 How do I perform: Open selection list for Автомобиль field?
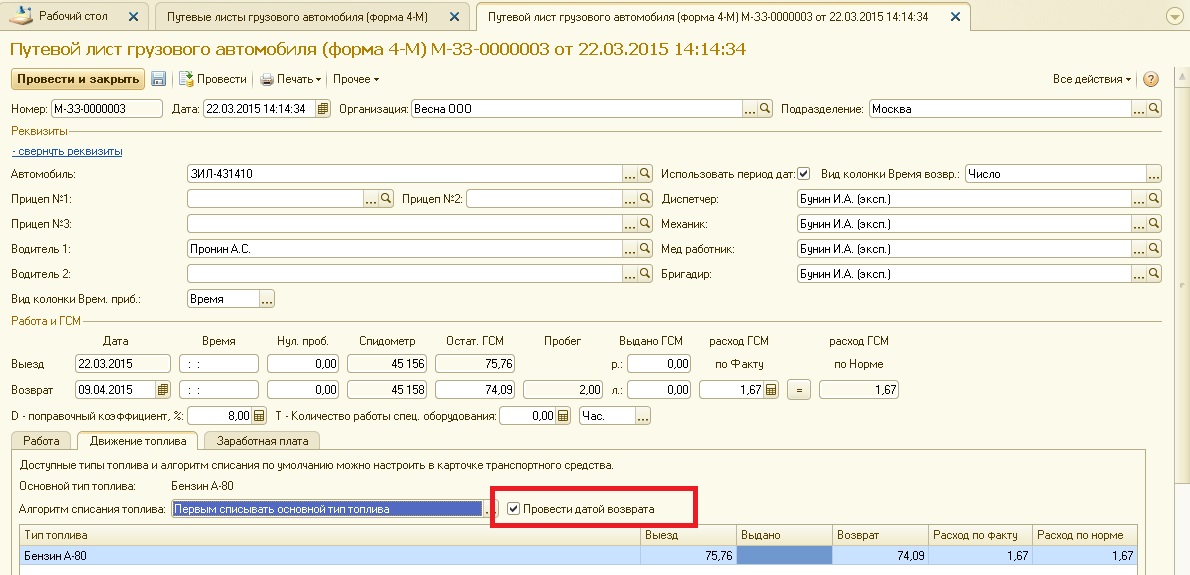pos(630,174)
